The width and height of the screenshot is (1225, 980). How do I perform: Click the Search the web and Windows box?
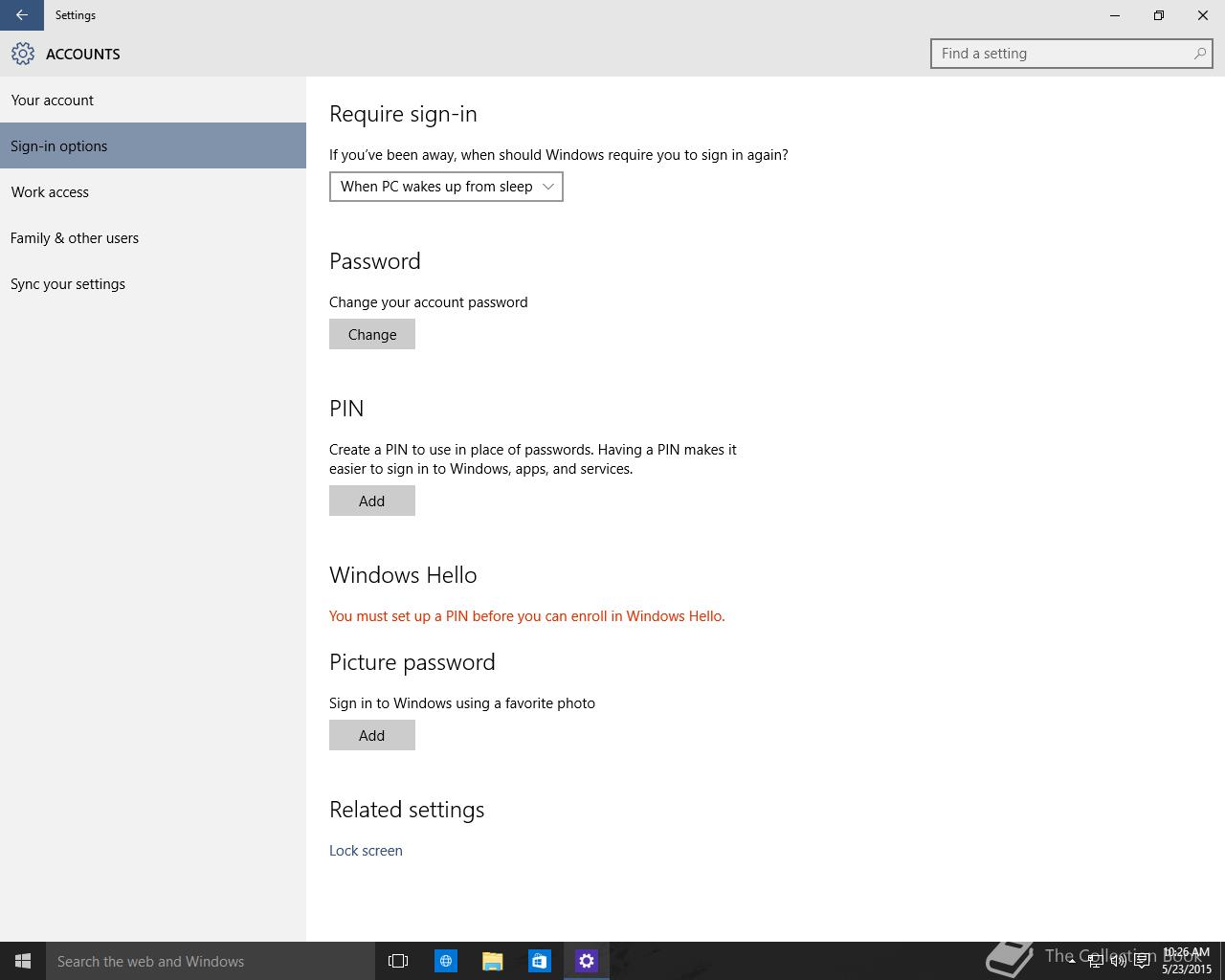211,961
